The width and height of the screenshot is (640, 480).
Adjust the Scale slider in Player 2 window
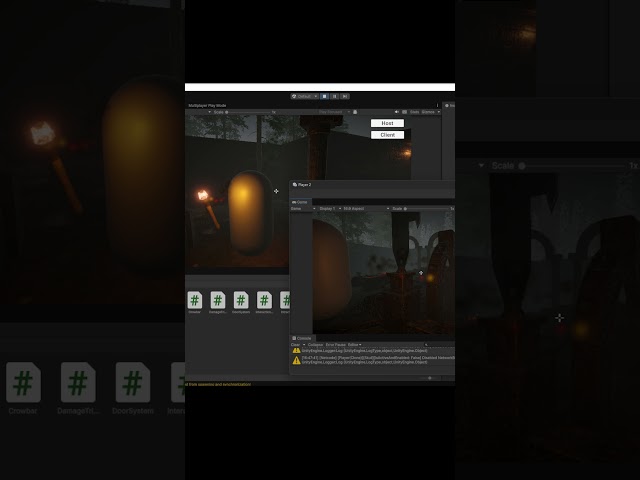(x=426, y=209)
